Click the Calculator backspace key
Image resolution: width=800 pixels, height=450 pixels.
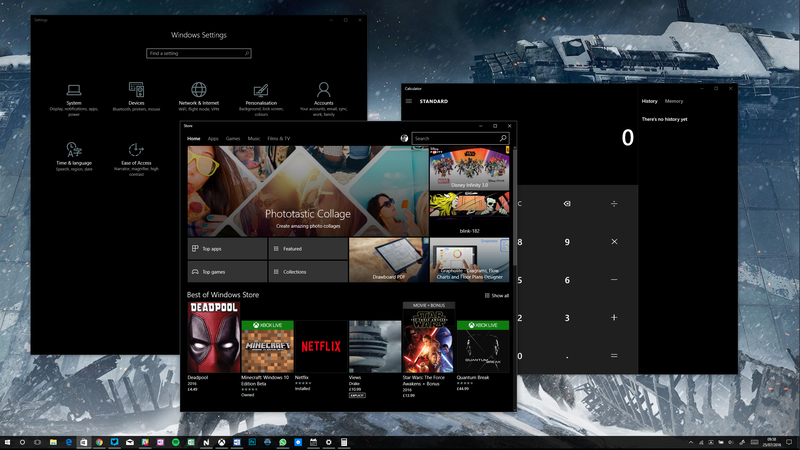[567, 204]
